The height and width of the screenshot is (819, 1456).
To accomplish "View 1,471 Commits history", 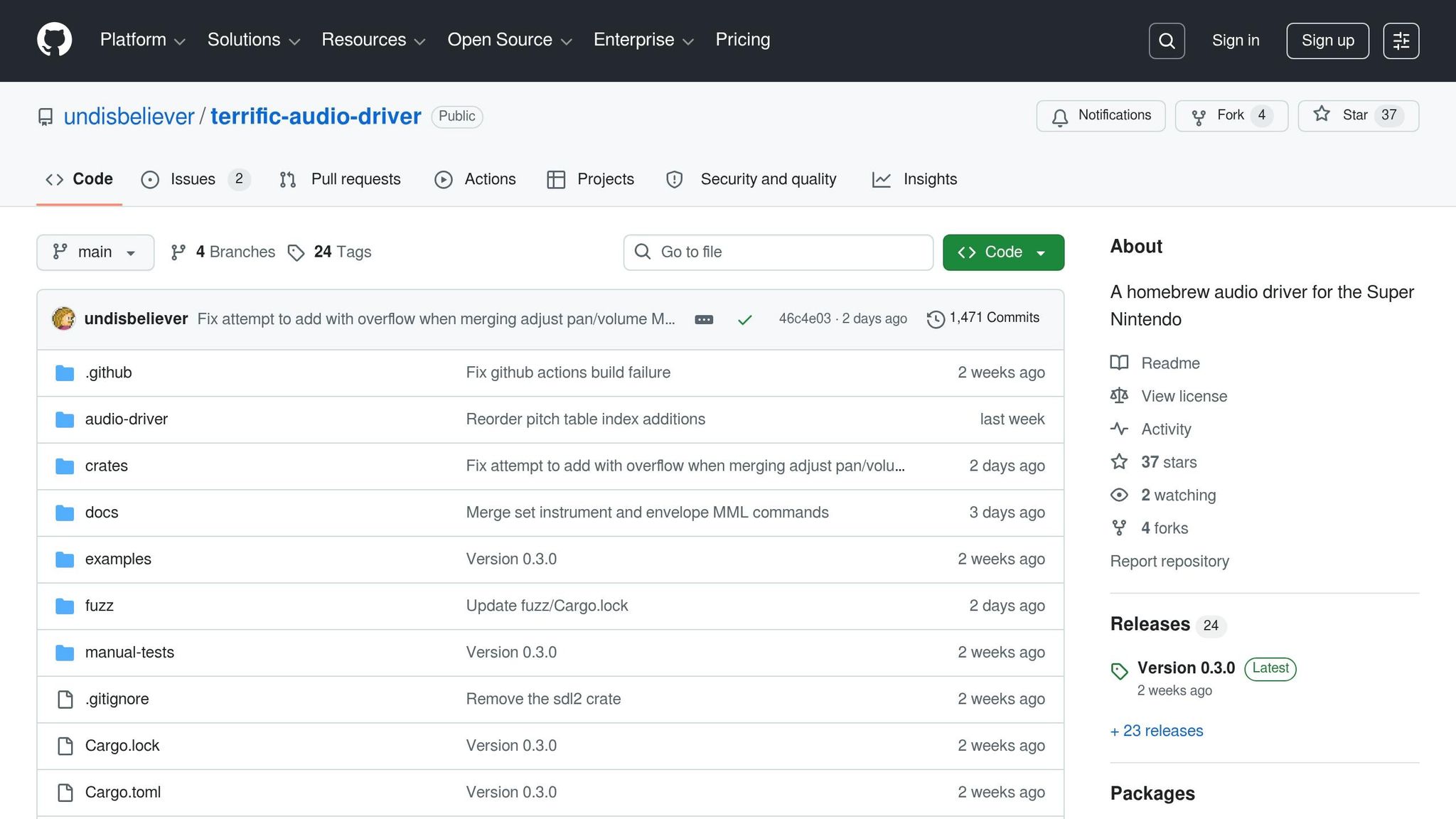I will 983,318.
